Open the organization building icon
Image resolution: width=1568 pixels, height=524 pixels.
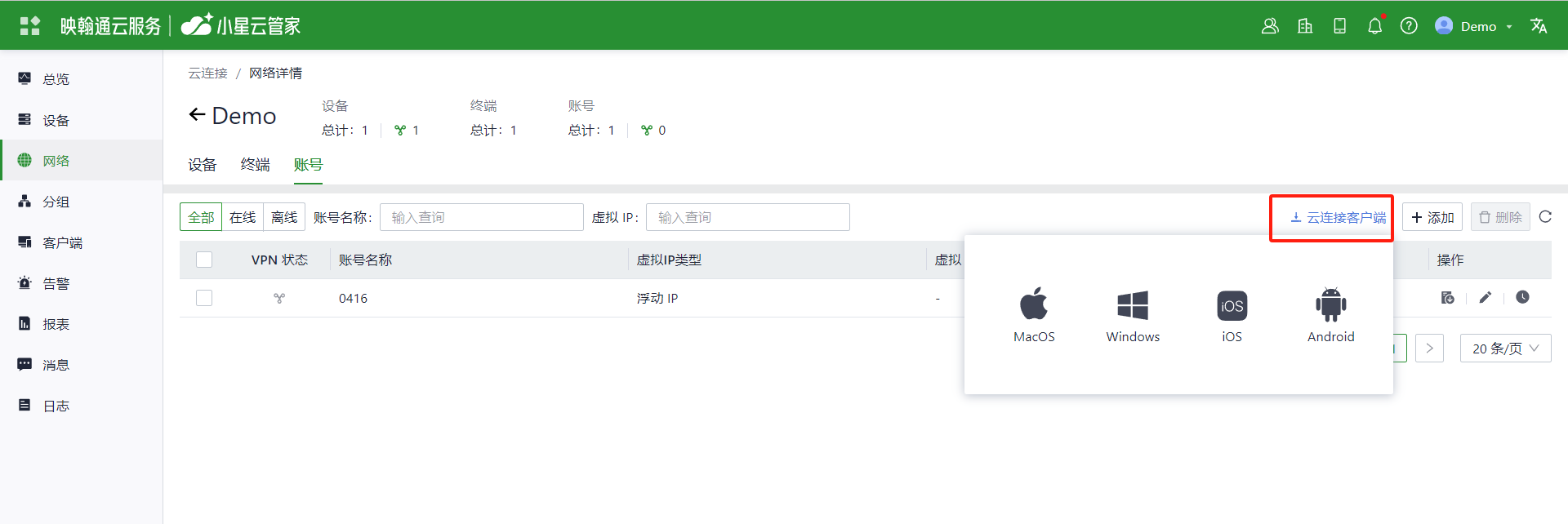pos(1305,26)
